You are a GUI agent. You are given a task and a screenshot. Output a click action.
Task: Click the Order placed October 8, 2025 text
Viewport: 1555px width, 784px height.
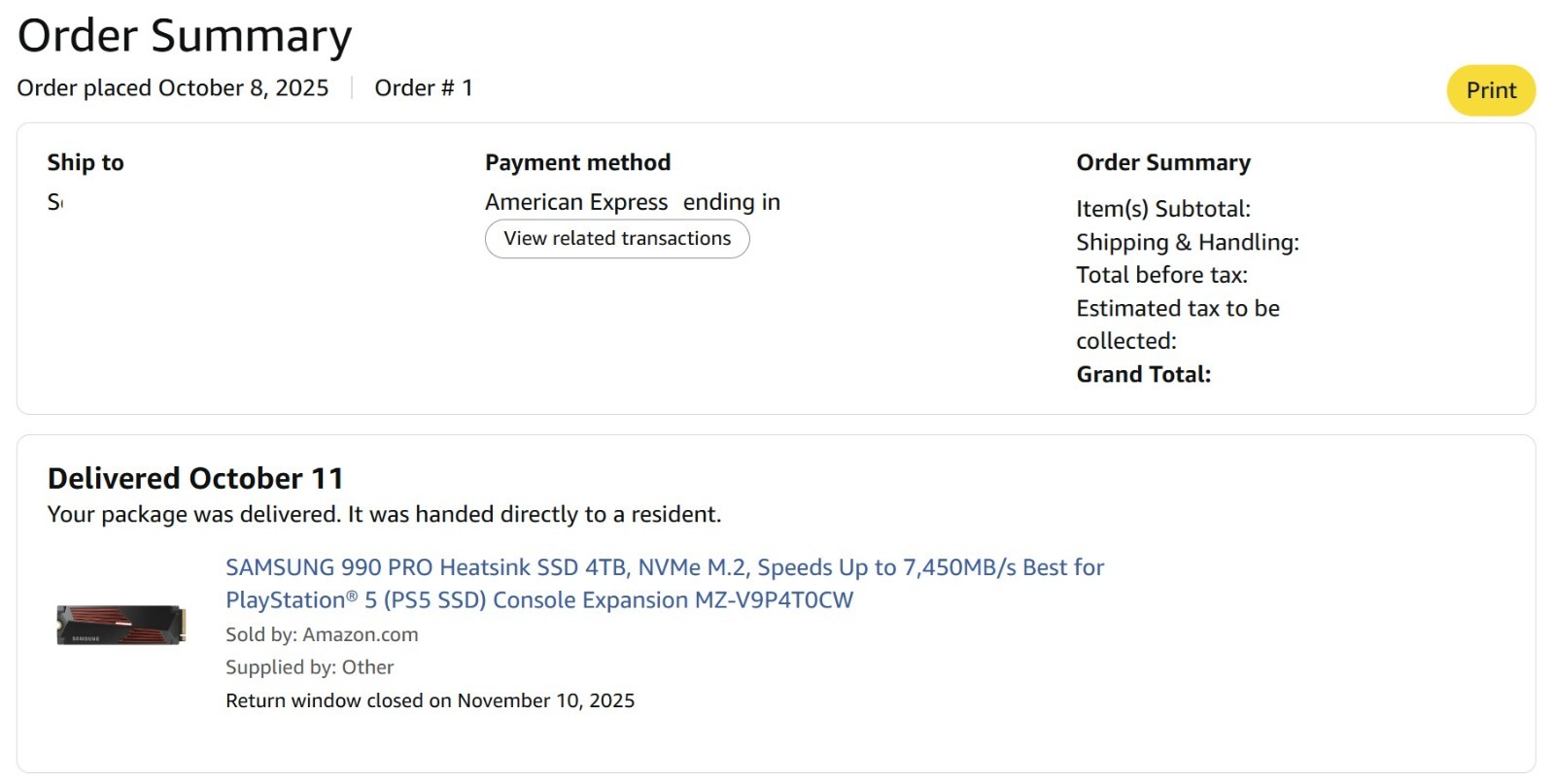tap(173, 88)
